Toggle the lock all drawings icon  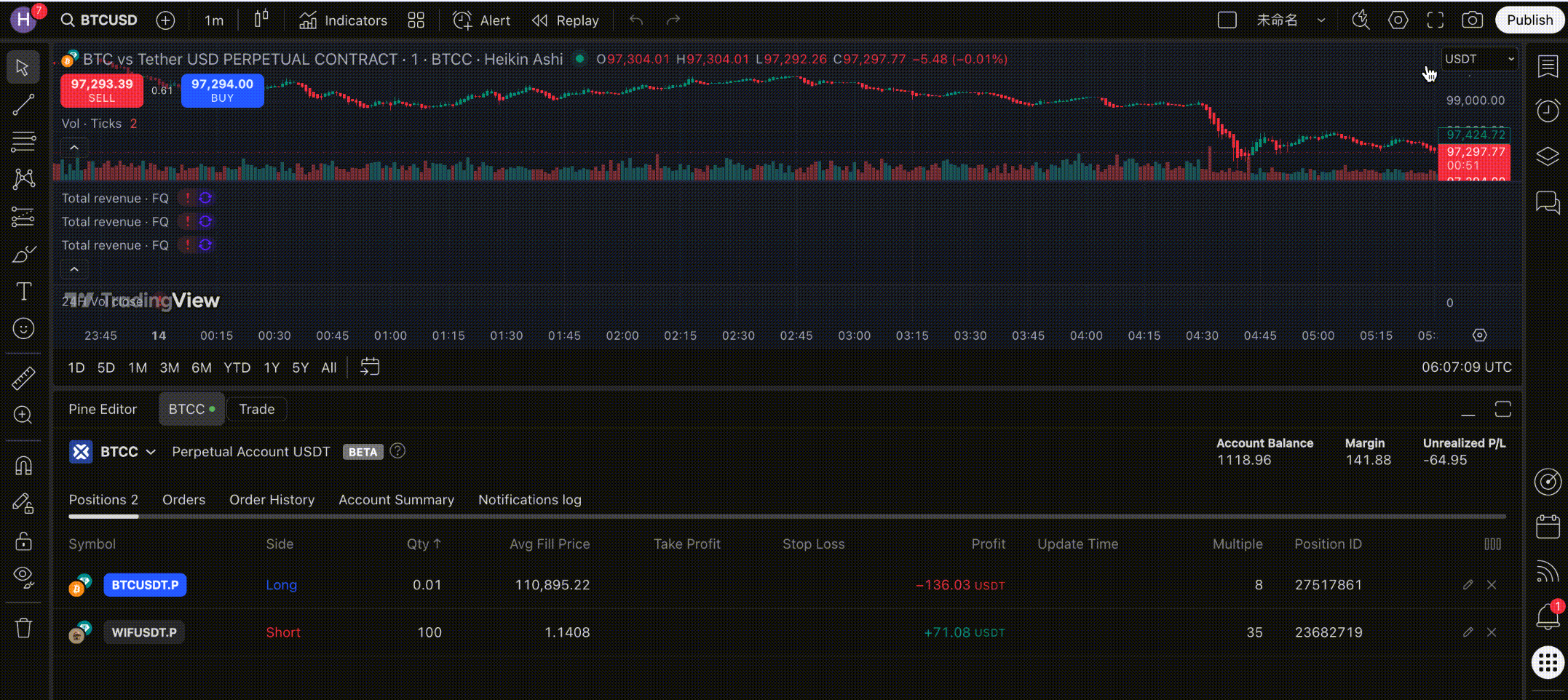(23, 541)
